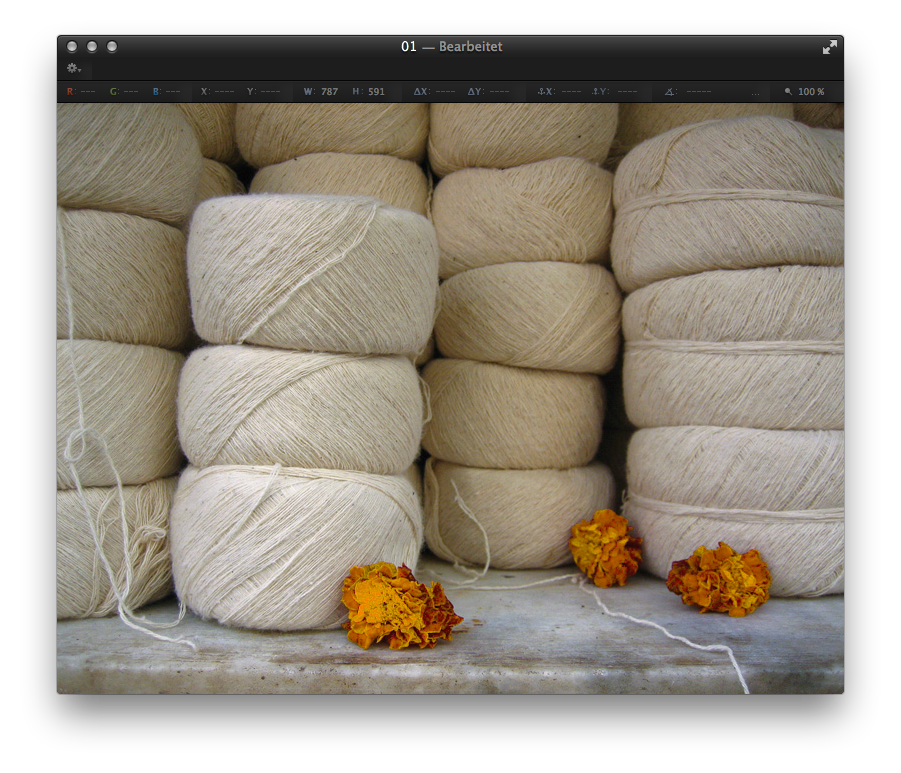The image size is (901, 773).
Task: Click the magnifier zoom icon
Action: [788, 92]
